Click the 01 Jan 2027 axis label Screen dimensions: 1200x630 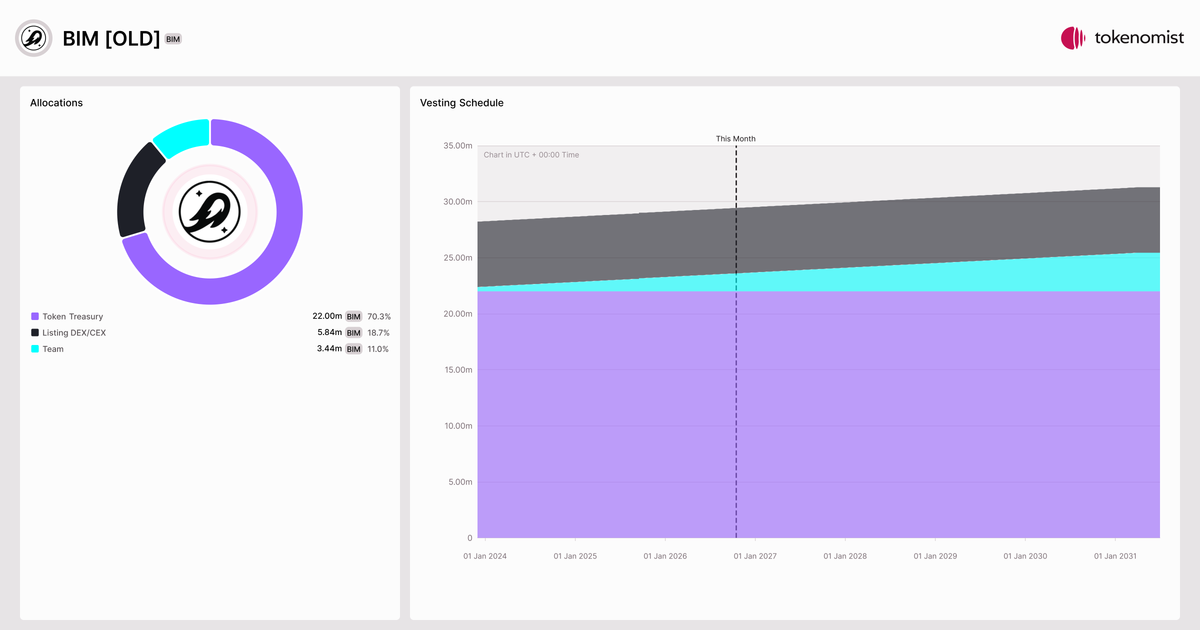755,556
